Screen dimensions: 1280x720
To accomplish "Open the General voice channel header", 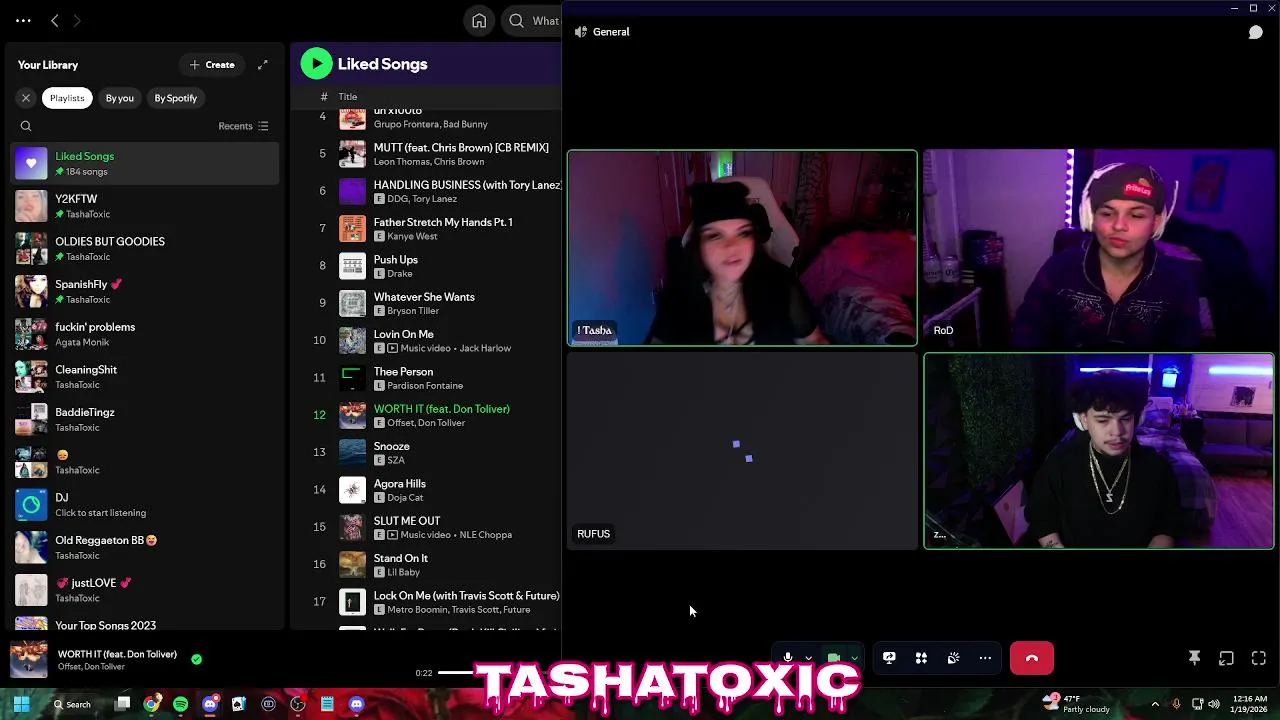I will point(602,32).
